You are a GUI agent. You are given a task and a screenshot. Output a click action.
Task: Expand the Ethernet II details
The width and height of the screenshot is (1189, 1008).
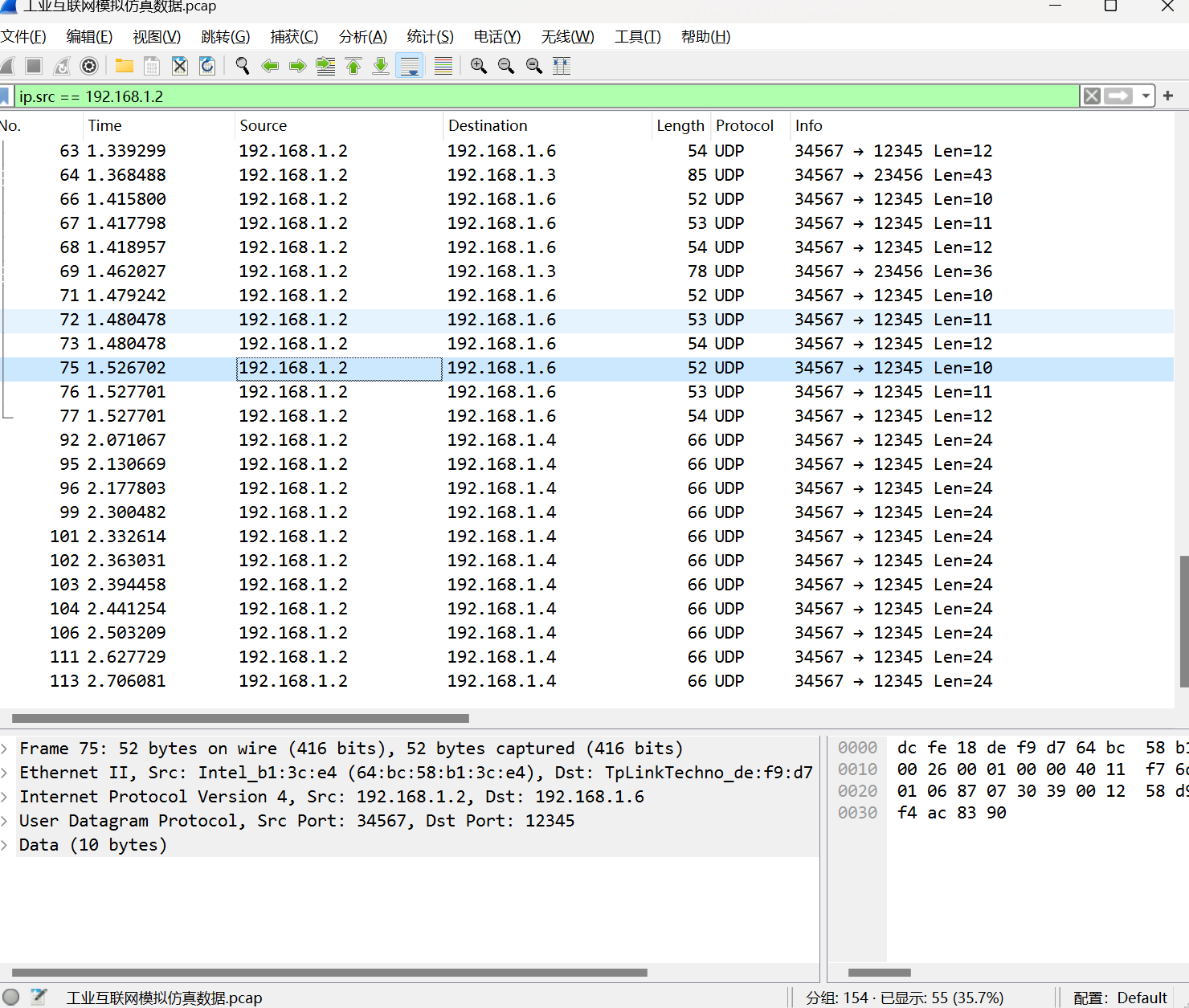(x=5, y=773)
